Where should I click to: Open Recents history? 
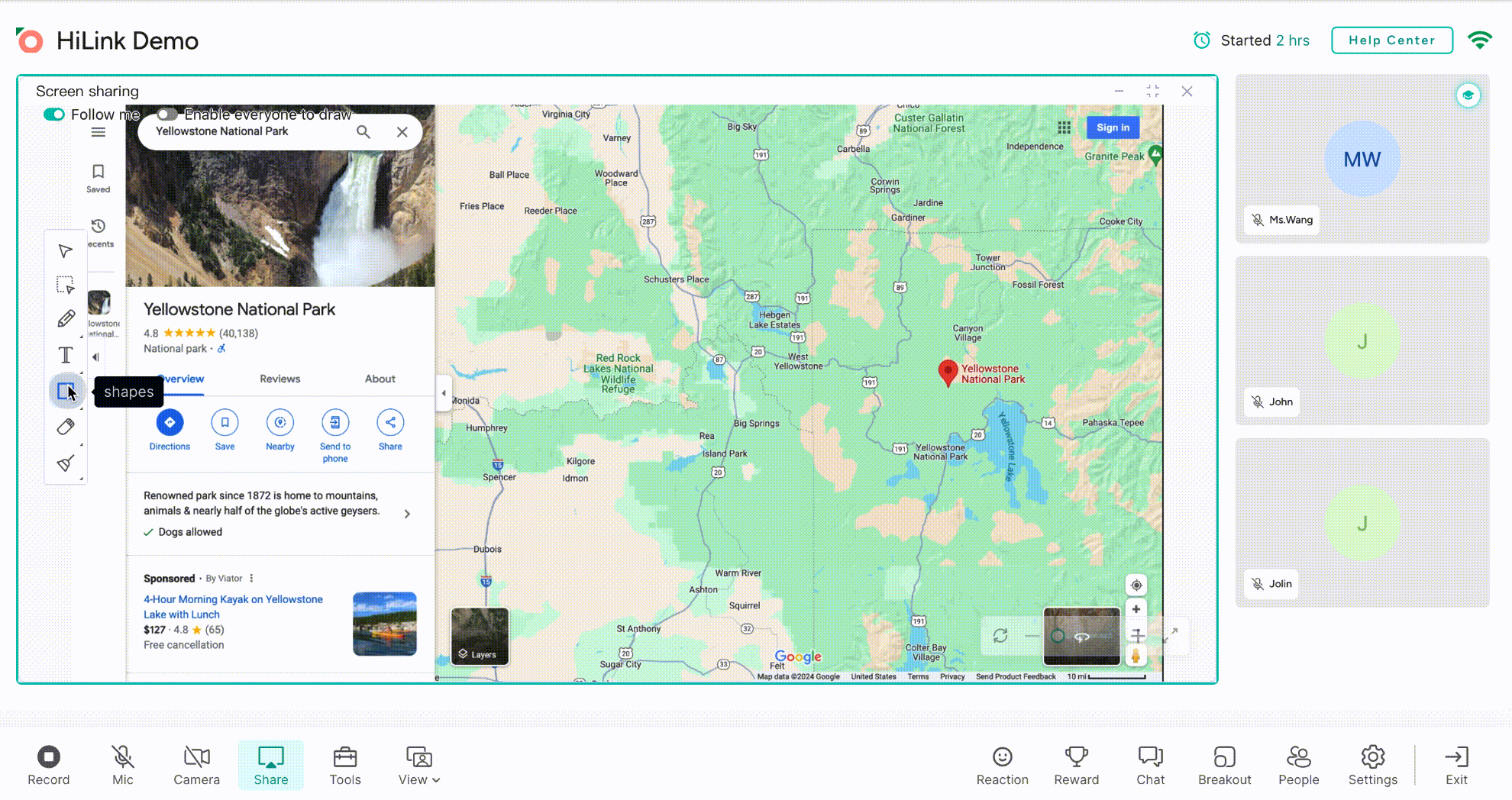click(x=99, y=233)
